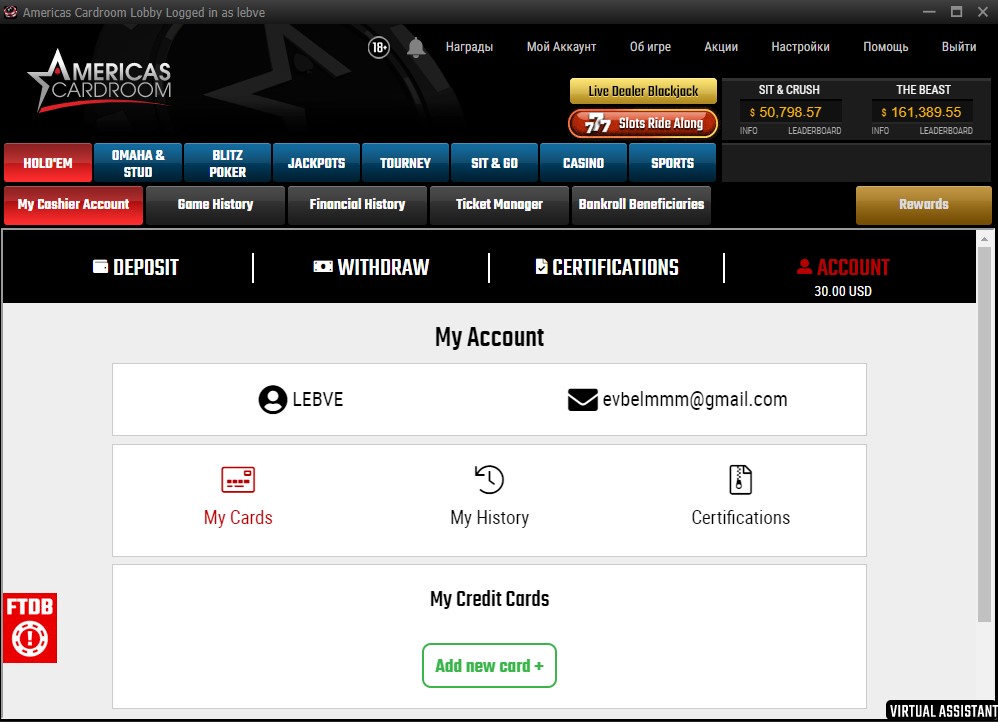998x722 pixels.
Task: Click Sit & Crush jackpot amount 50,798.57
Action: click(790, 112)
